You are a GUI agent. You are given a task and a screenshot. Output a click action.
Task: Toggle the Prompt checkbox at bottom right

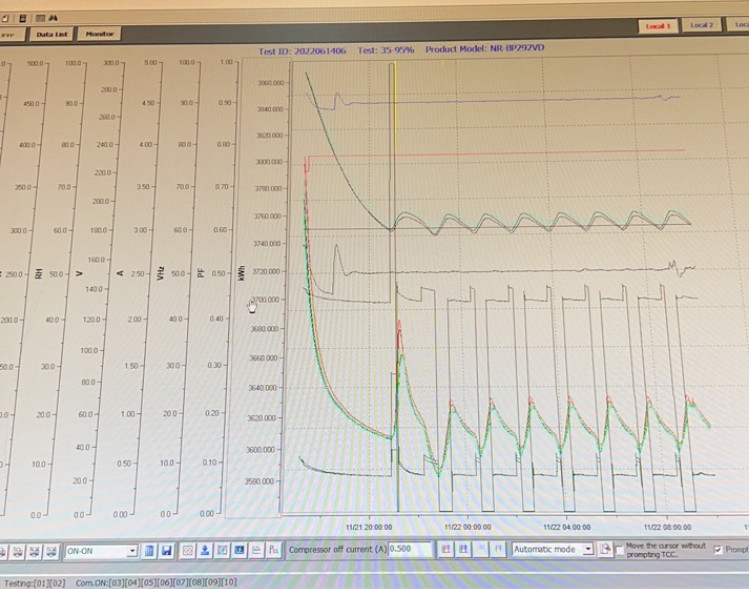(718, 549)
